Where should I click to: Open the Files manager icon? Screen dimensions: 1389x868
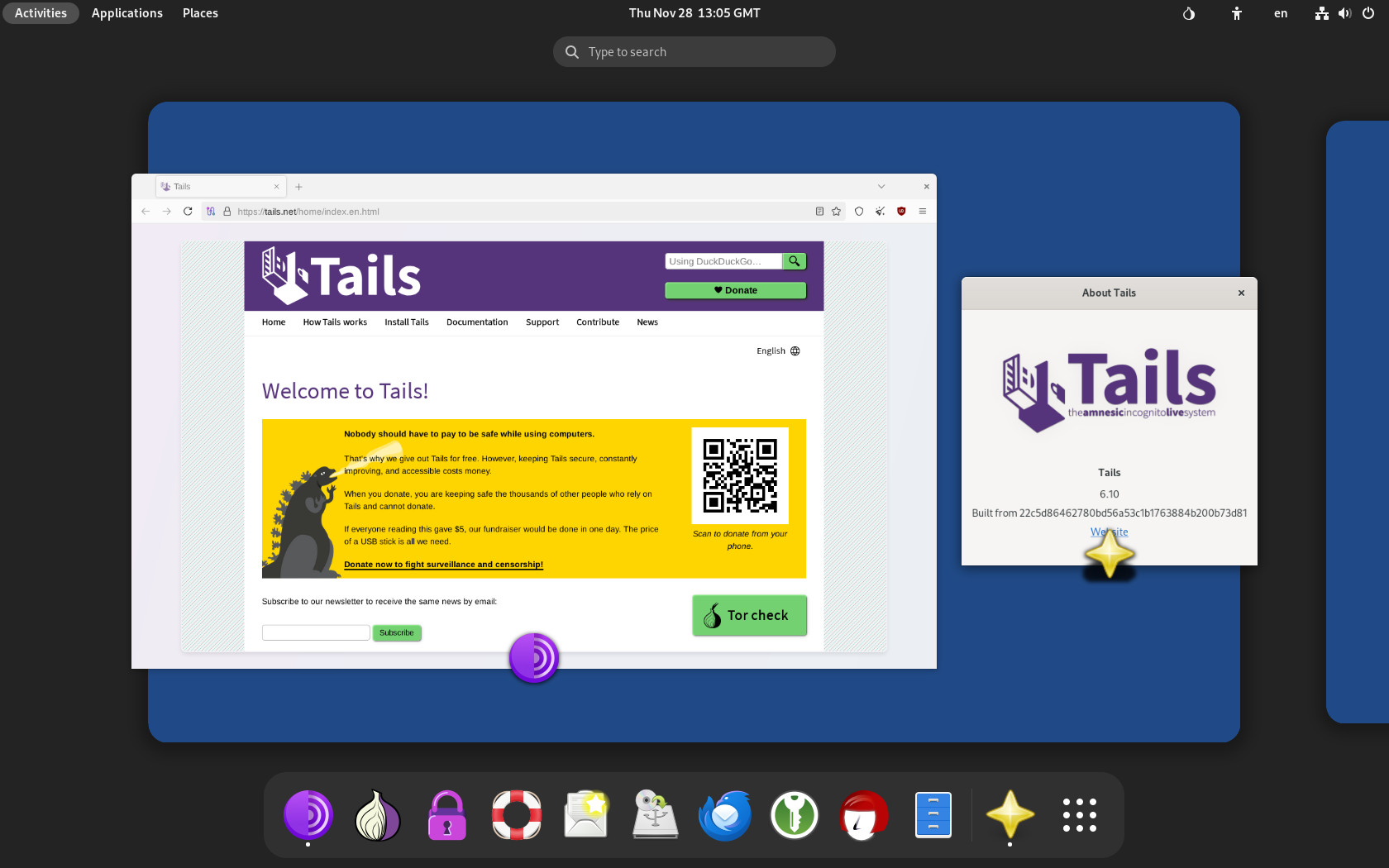[x=933, y=815]
